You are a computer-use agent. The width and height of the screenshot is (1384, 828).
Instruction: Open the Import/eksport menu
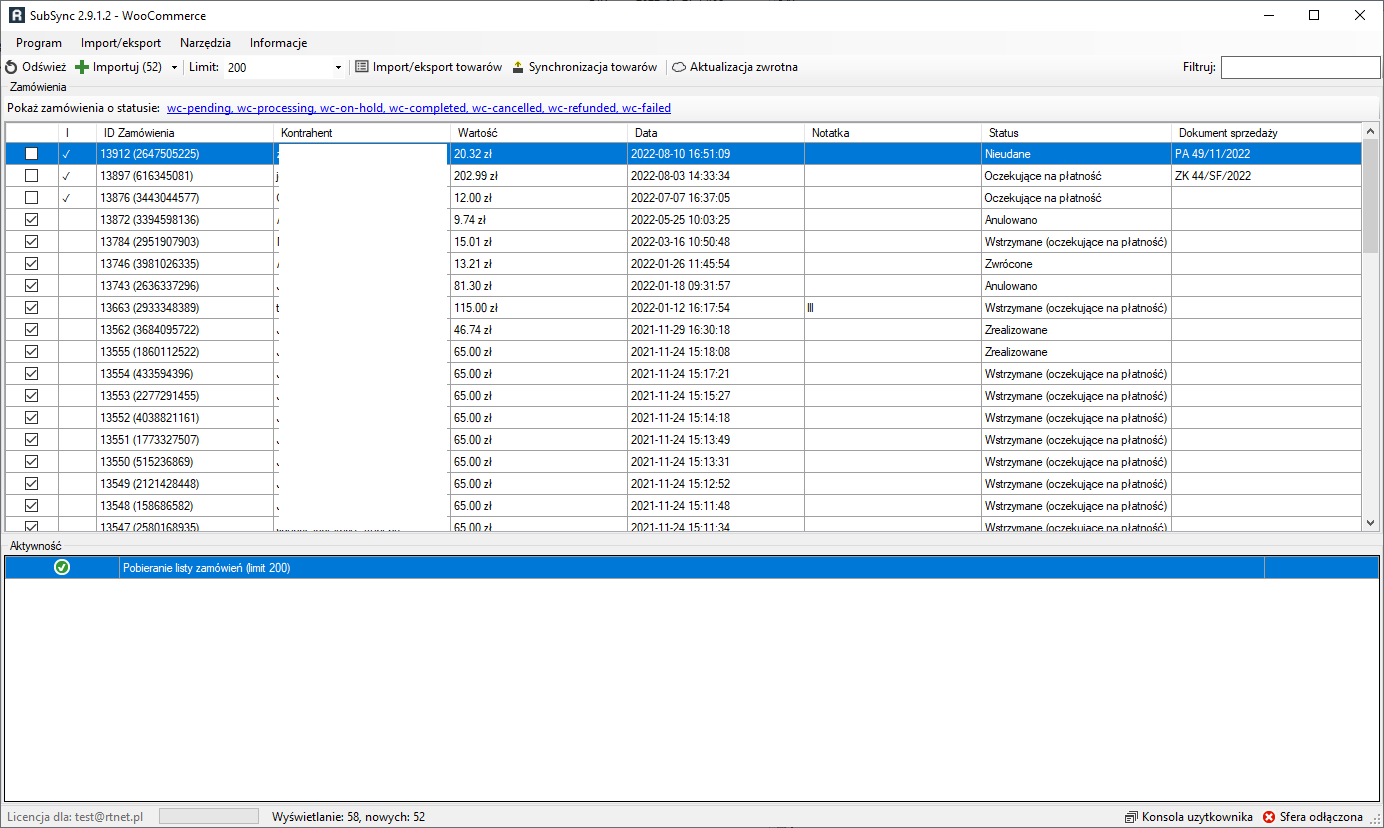coord(121,43)
